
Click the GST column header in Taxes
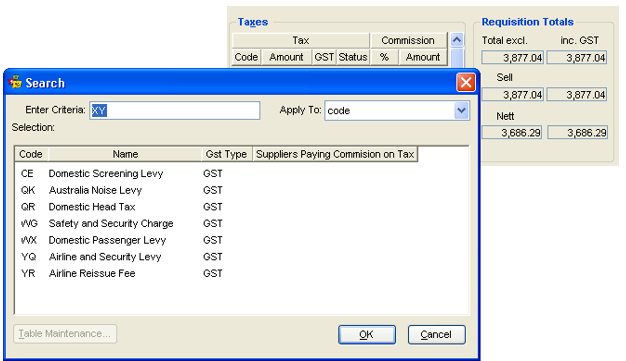(x=324, y=57)
